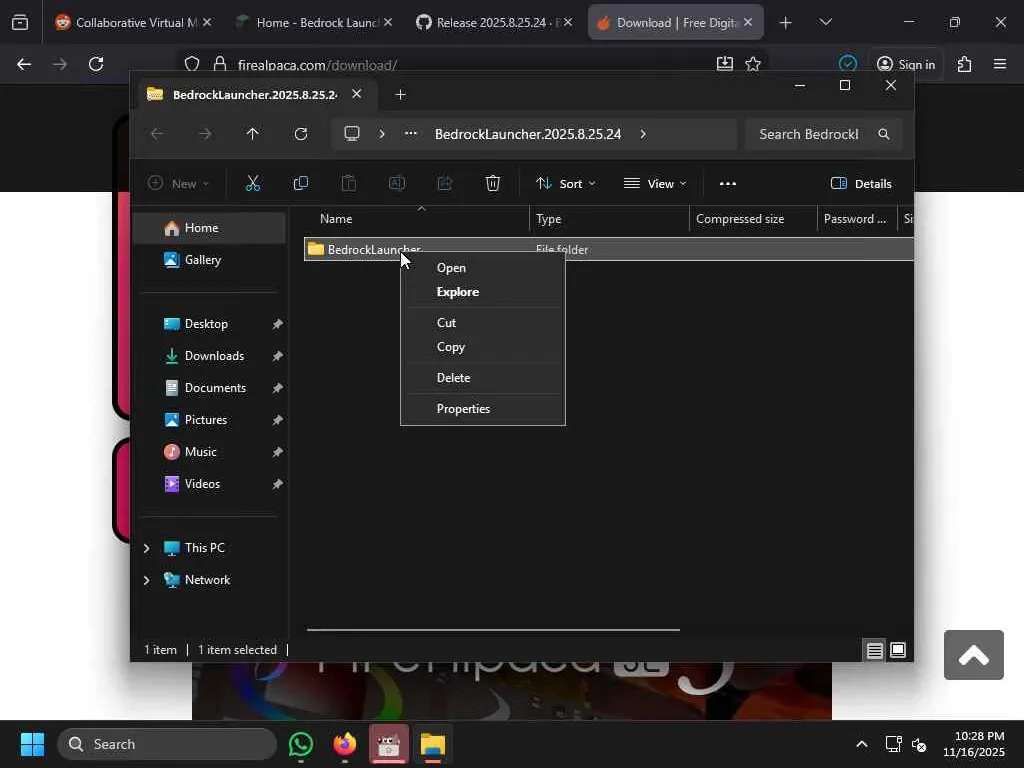Show hidden system tray icons
Screen dimensions: 1024x768
click(861, 744)
